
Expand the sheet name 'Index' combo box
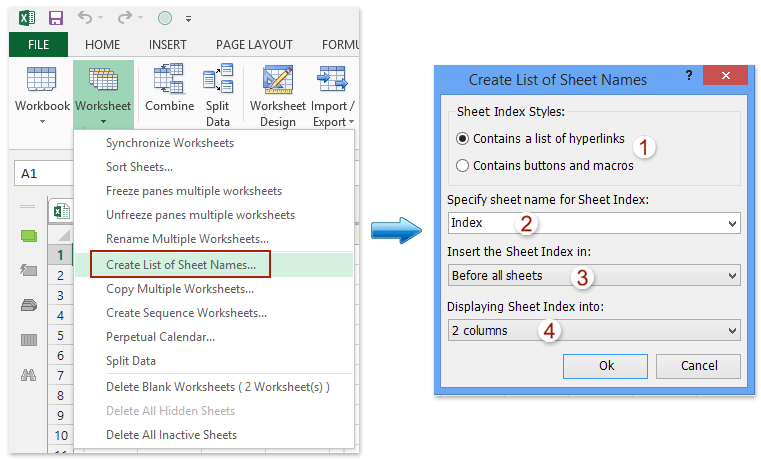click(733, 223)
